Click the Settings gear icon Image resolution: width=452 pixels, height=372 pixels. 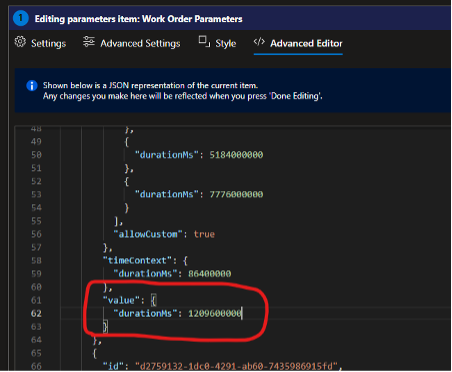20,42
